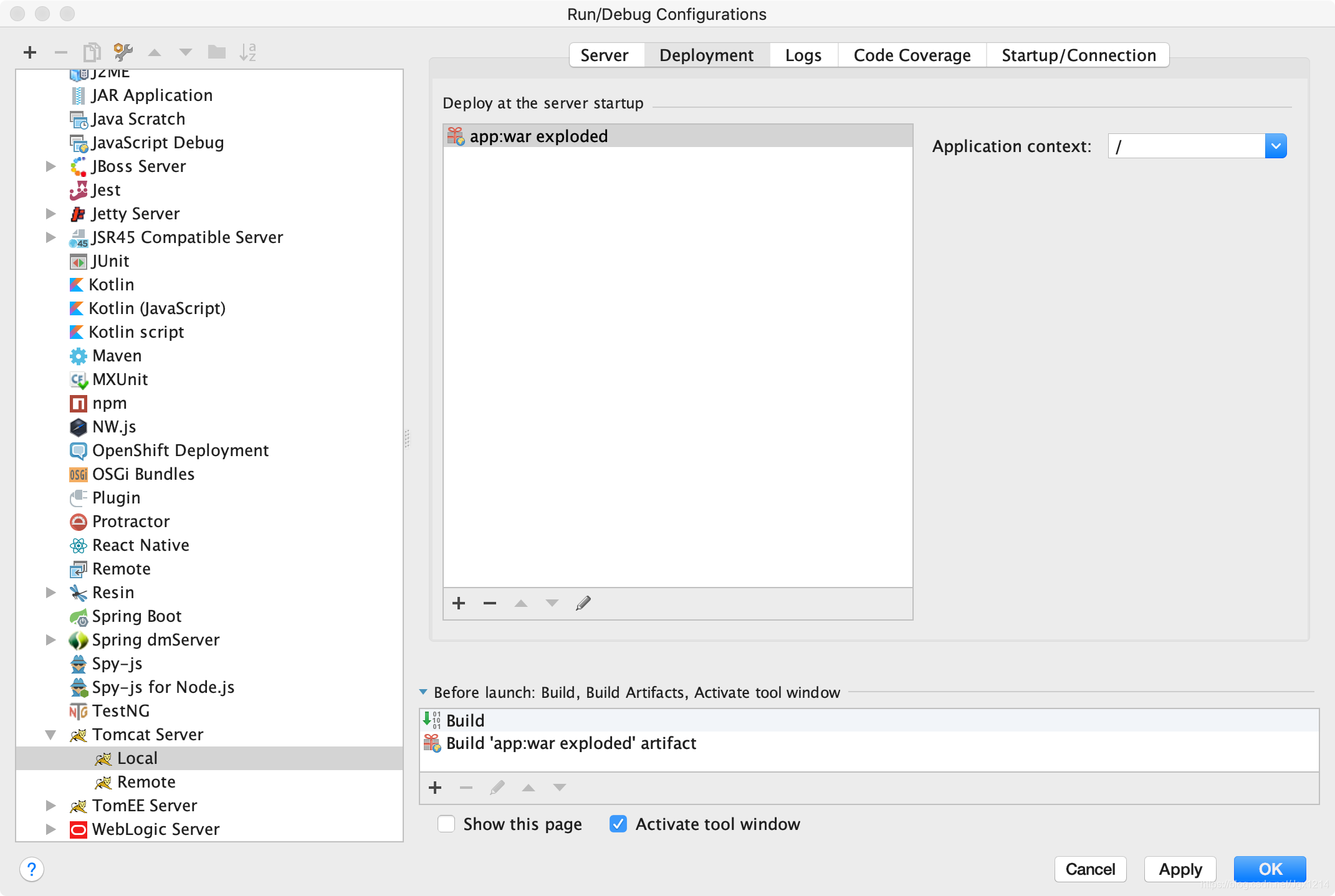1335x896 pixels.
Task: Expand WebLogic Server tree node
Action: click(51, 829)
